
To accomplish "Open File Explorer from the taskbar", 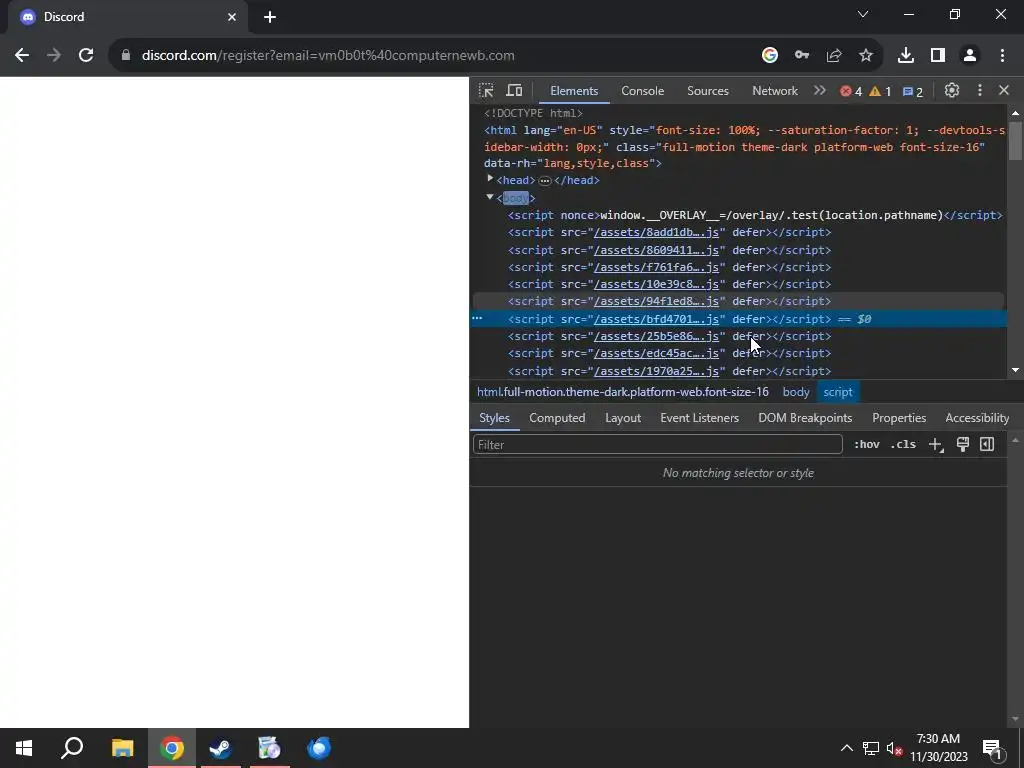I will (122, 748).
